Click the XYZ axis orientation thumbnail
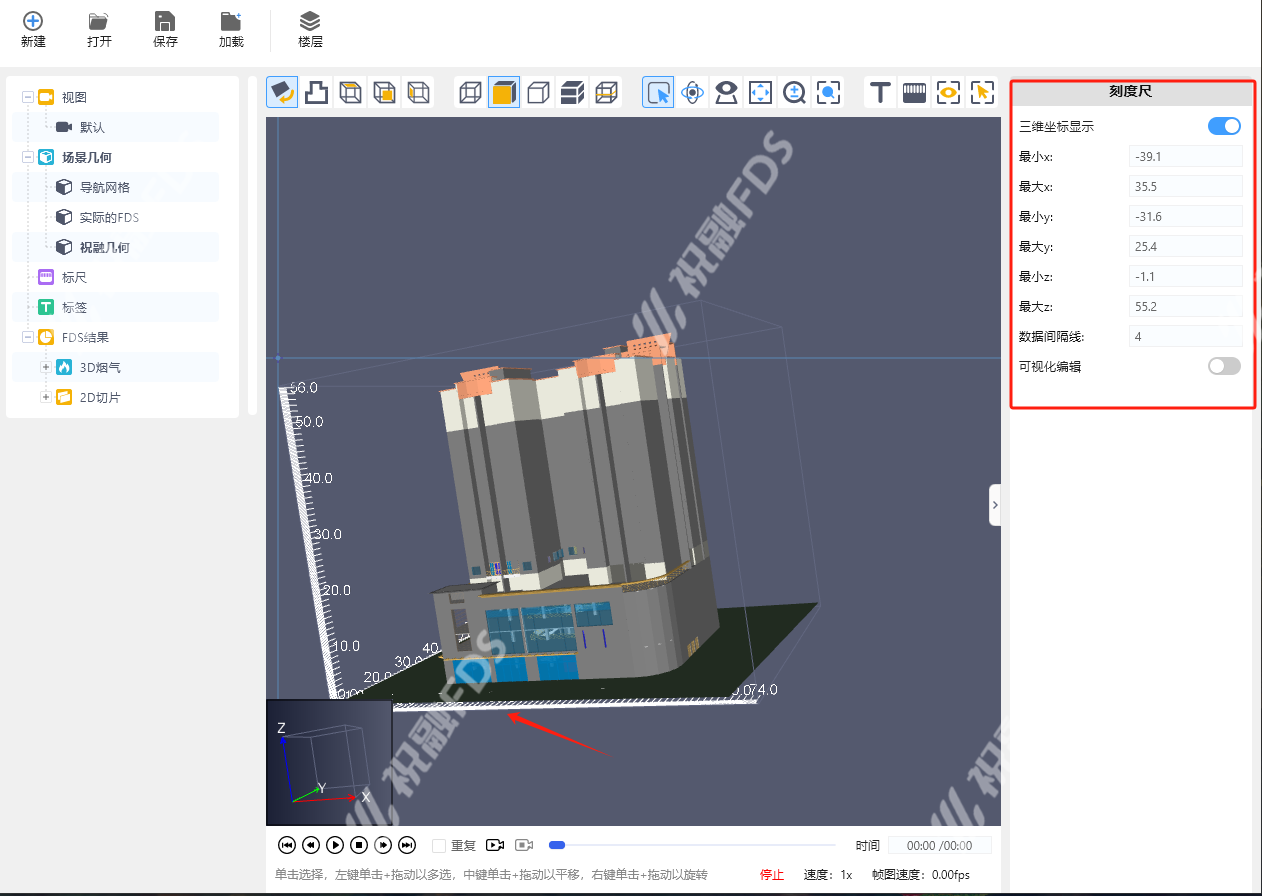The height and width of the screenshot is (896, 1262). pos(329,763)
